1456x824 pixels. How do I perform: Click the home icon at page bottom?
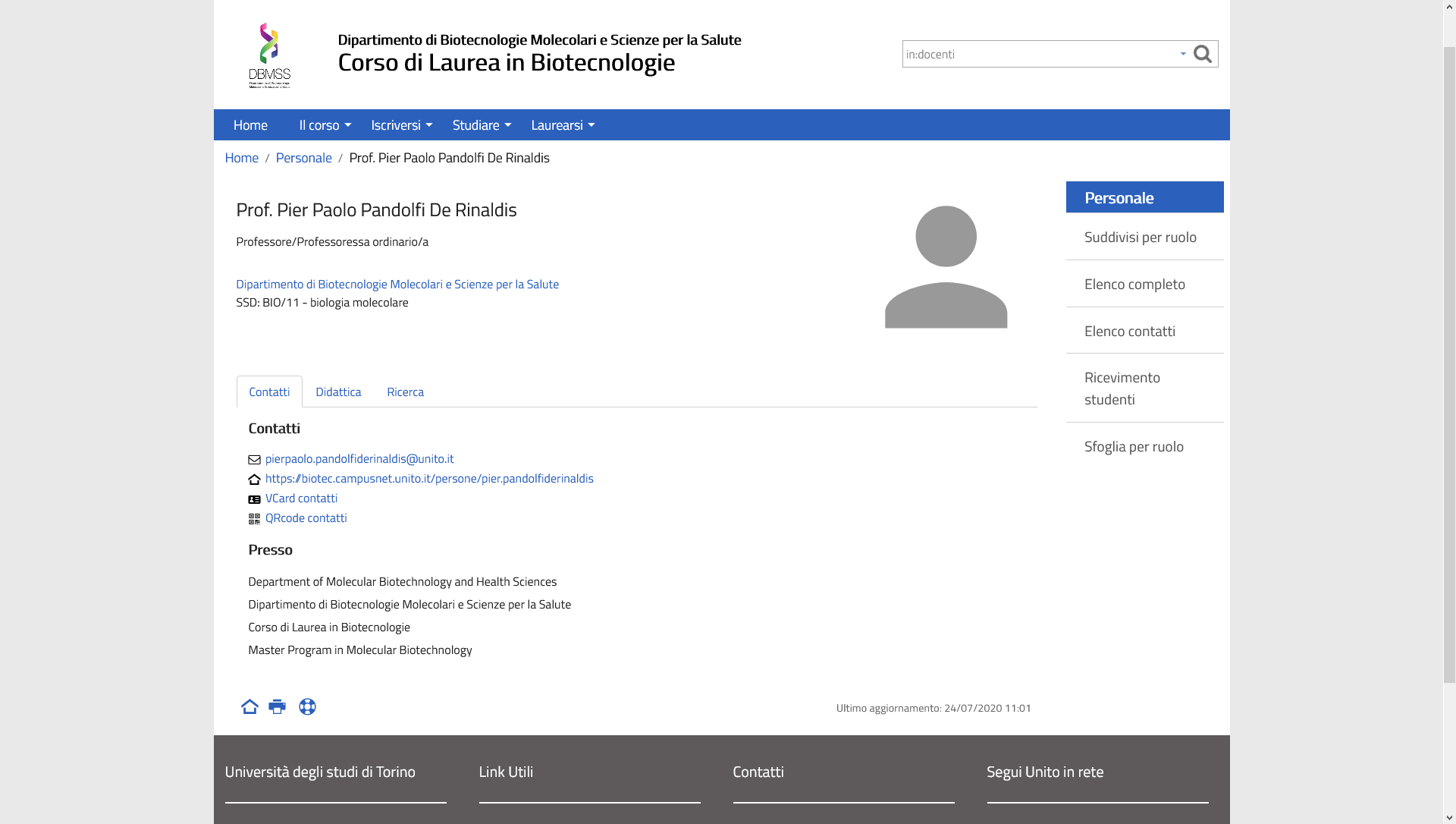coord(249,706)
